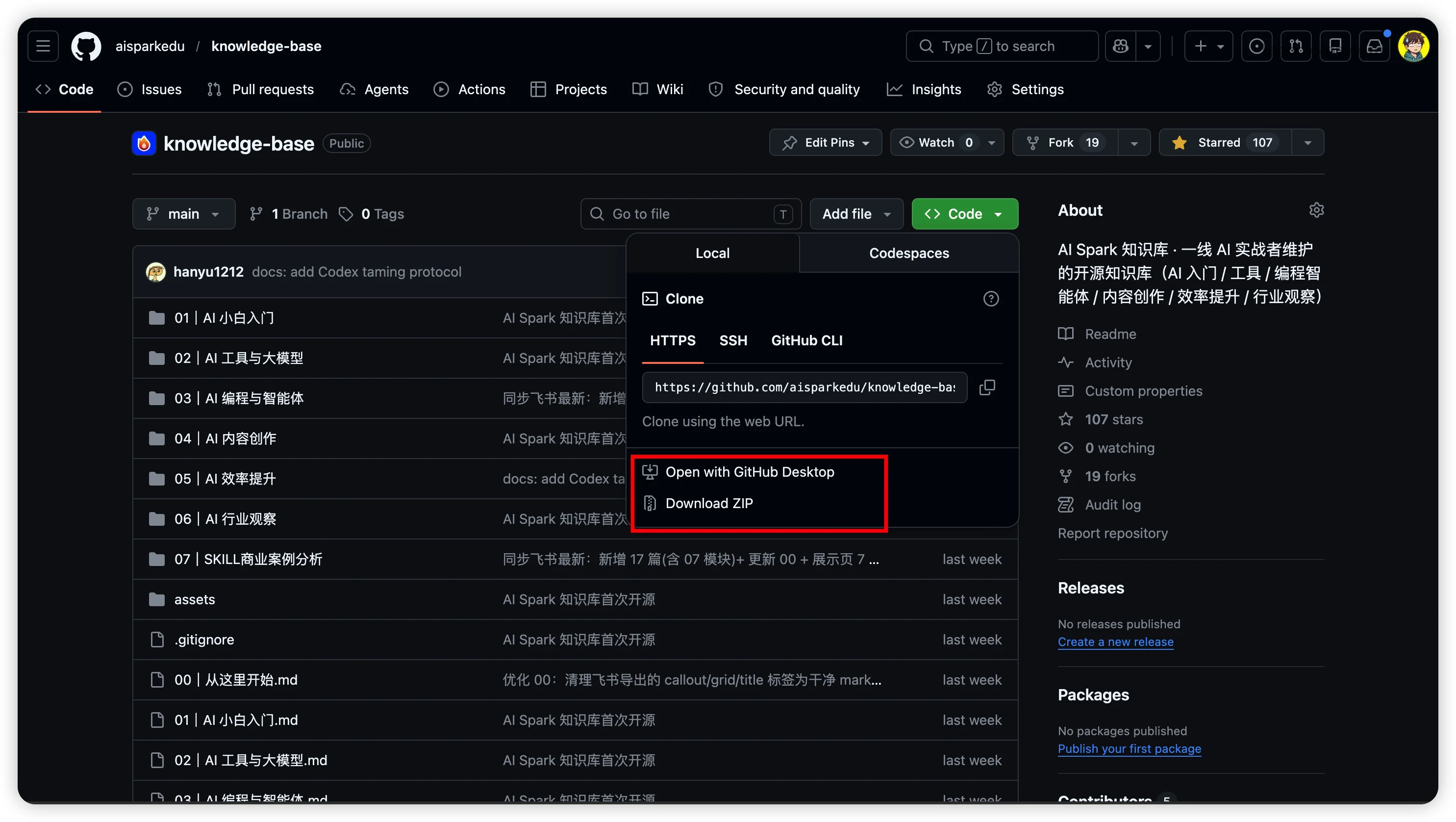
Task: Edit About details with gear icon
Action: (x=1316, y=210)
